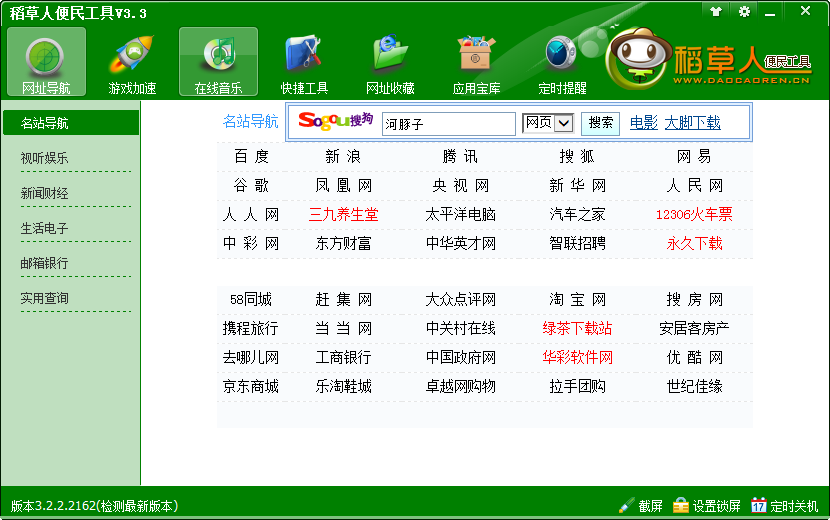Select 邮箱银行 sidebar category
The width and height of the screenshot is (830, 520).
pyautogui.click(x=44, y=263)
